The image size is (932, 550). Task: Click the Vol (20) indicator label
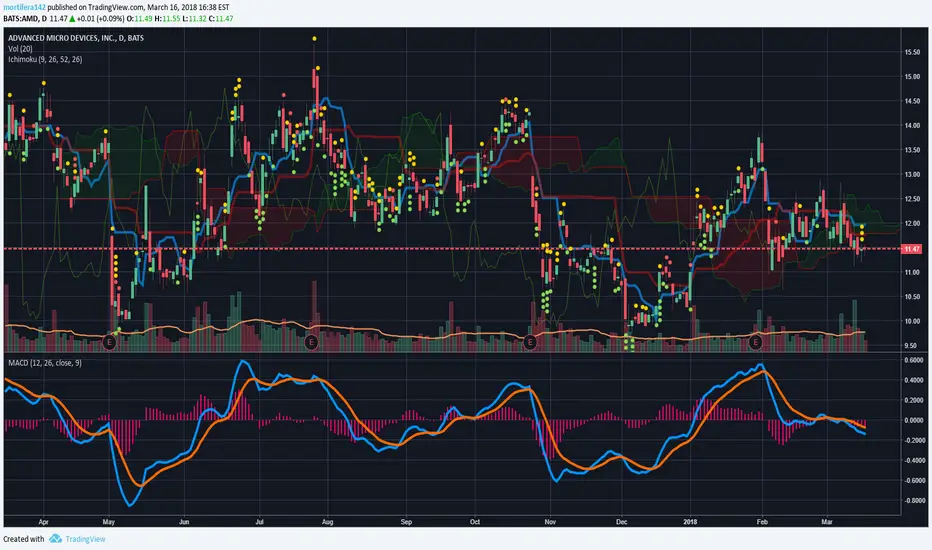pyautogui.click(x=20, y=49)
